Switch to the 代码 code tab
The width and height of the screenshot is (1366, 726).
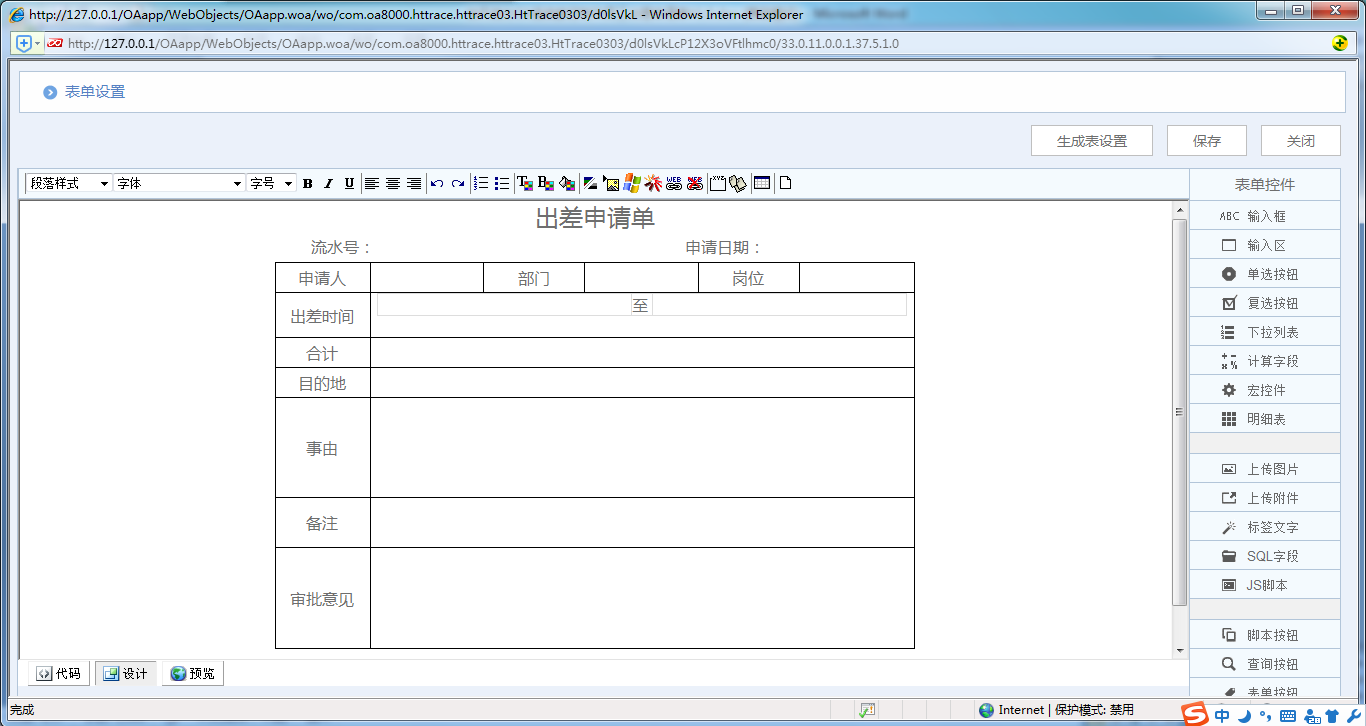(59, 674)
